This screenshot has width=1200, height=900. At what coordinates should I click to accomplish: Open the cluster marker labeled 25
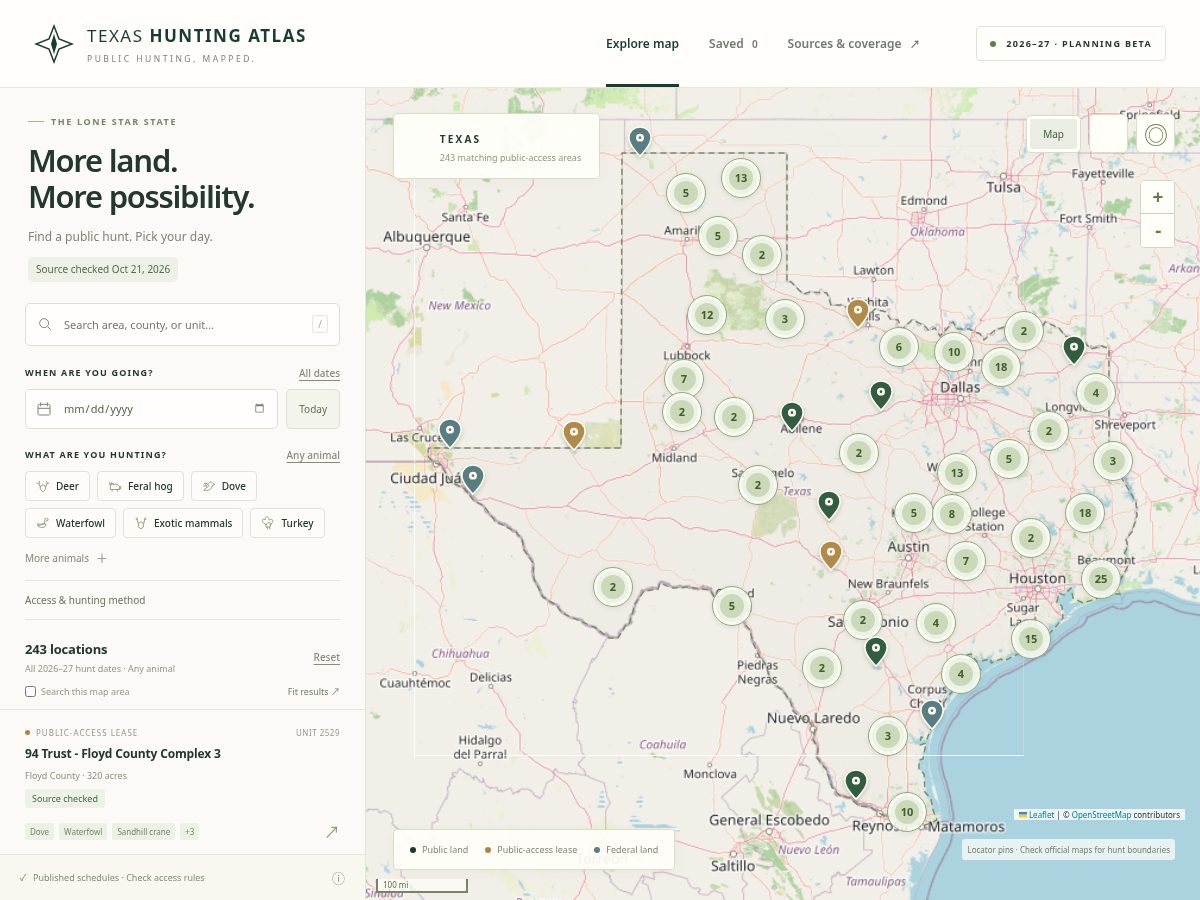(1101, 578)
